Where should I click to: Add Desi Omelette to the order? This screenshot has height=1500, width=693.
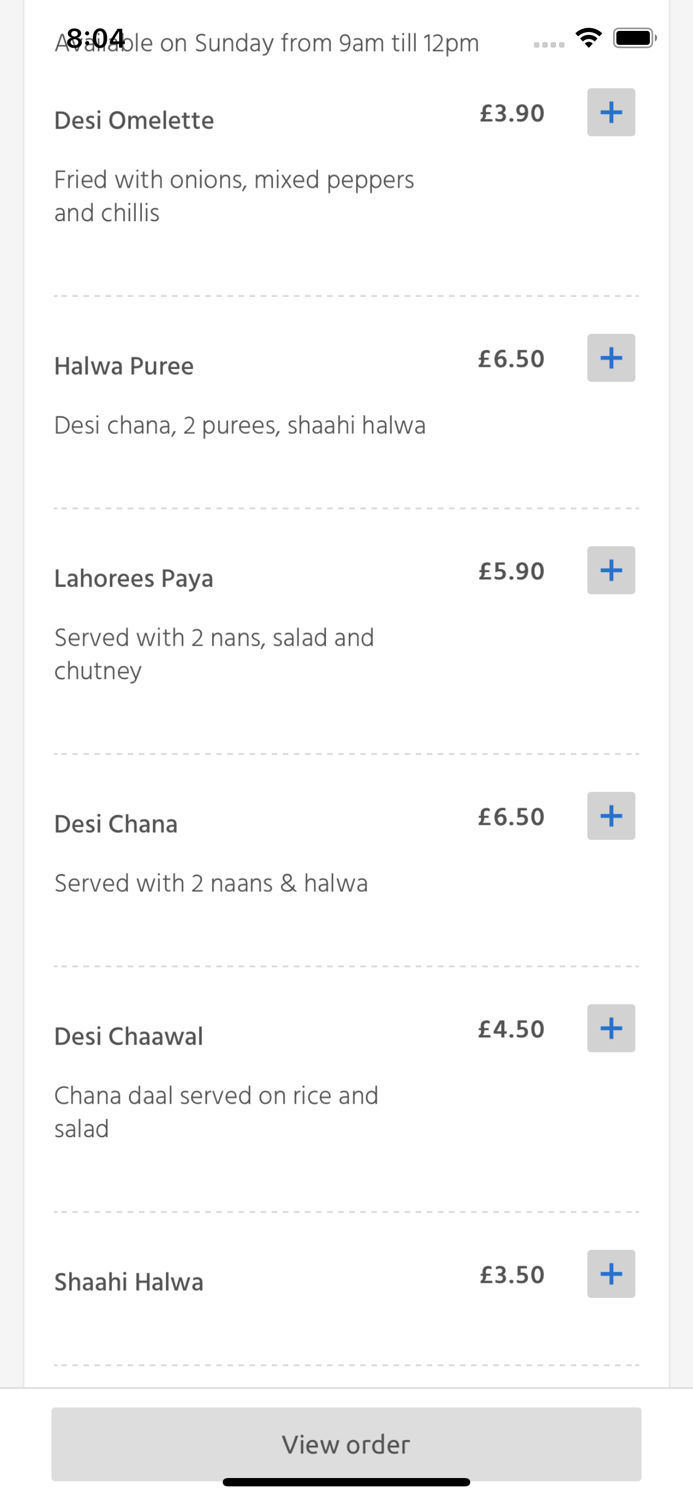click(610, 112)
